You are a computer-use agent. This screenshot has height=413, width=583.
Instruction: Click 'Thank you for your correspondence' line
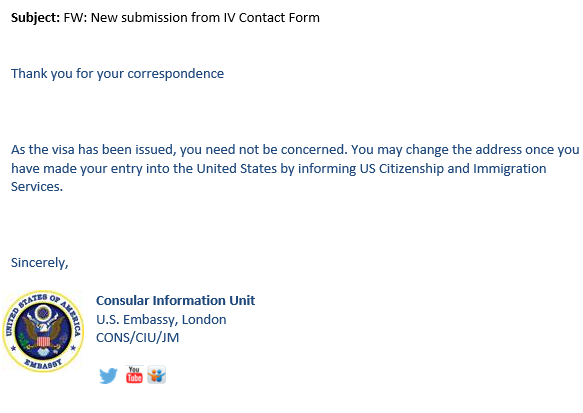click(117, 74)
